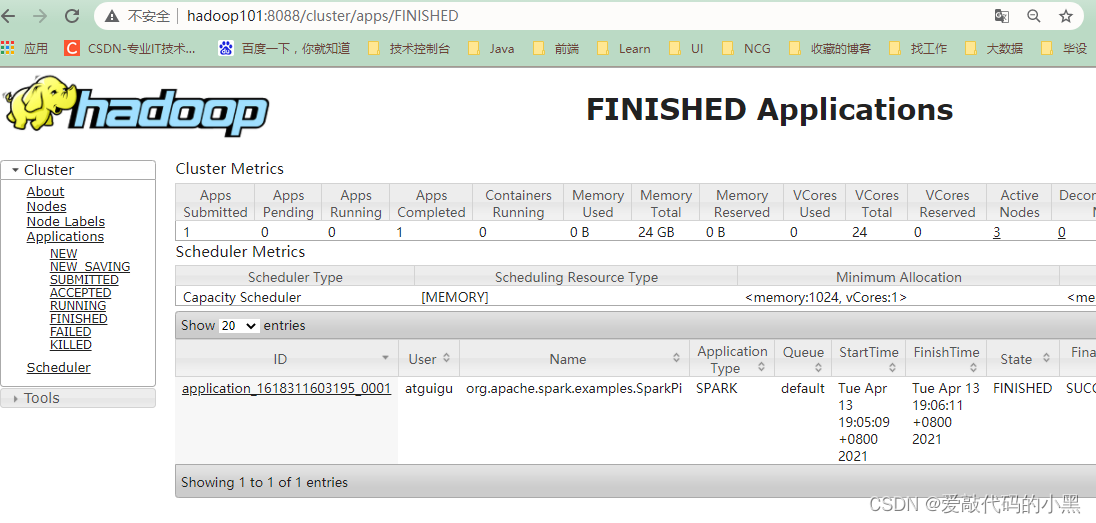This screenshot has width=1096, height=523.
Task: Click the SPARK application type cell
Action: [716, 388]
